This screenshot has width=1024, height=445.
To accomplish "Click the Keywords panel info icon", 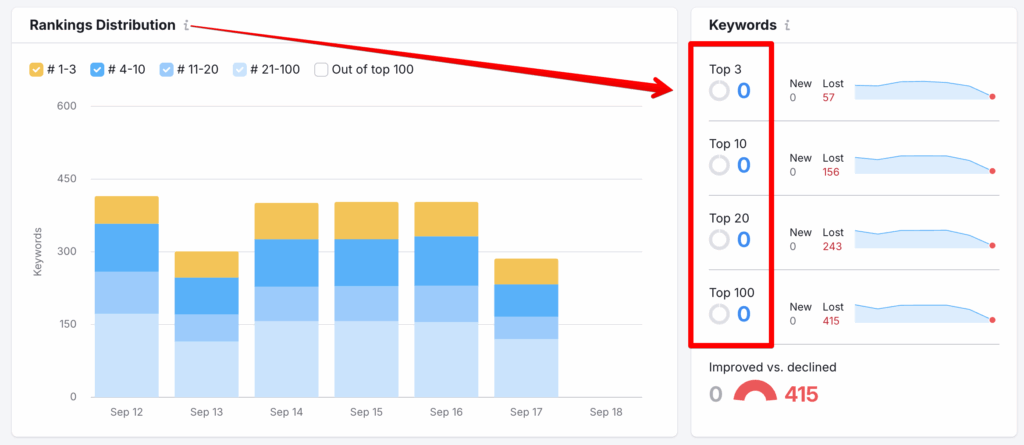I will pos(787,25).
